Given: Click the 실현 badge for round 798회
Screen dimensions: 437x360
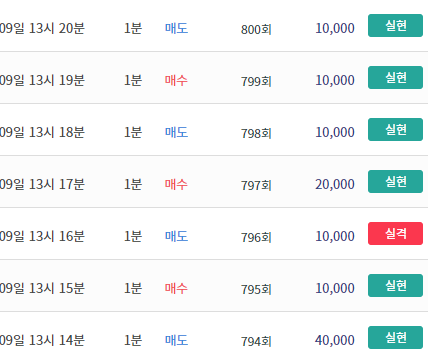Looking at the screenshot, I should tap(395, 129).
